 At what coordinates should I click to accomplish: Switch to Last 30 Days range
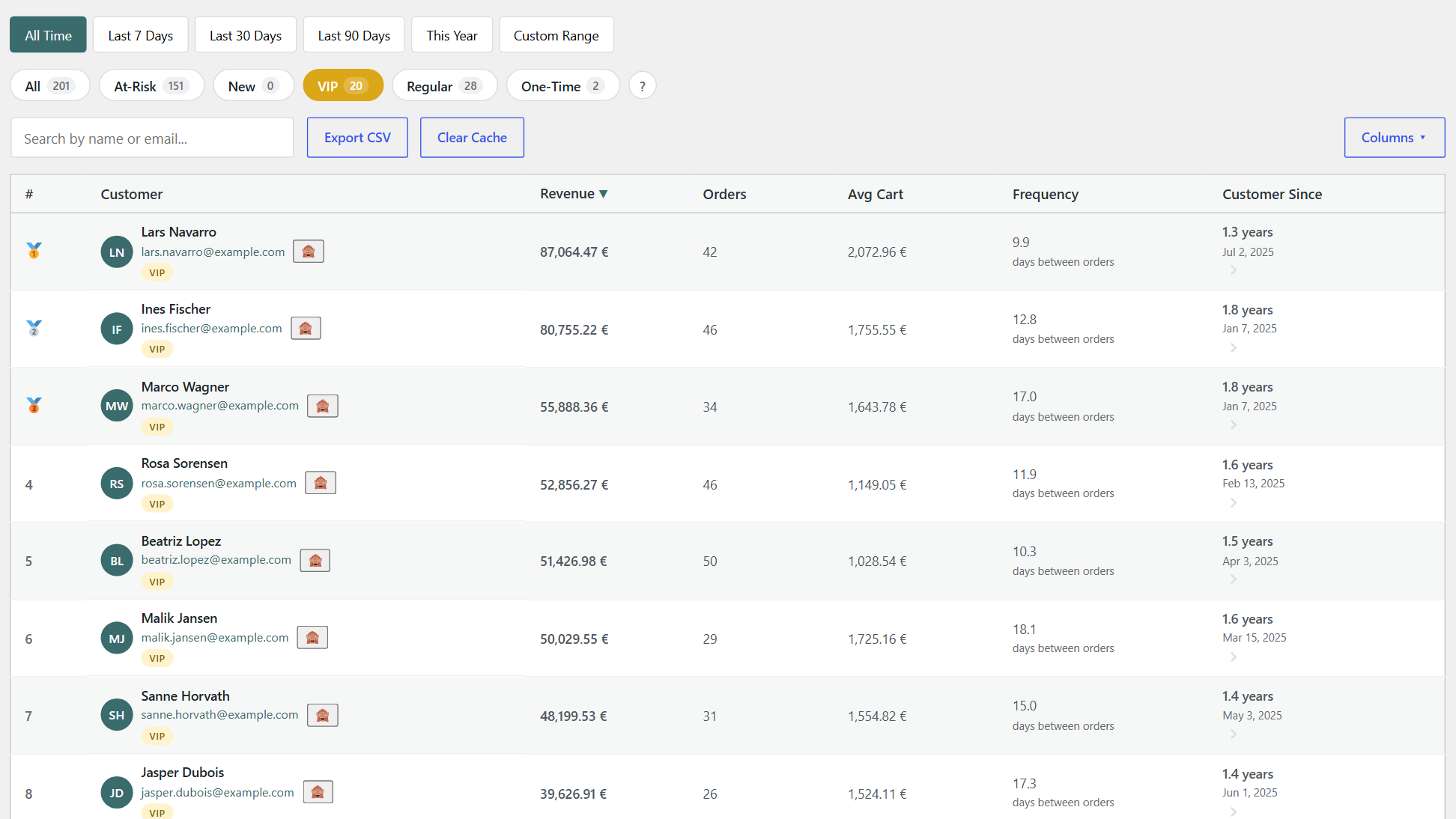[x=246, y=35]
